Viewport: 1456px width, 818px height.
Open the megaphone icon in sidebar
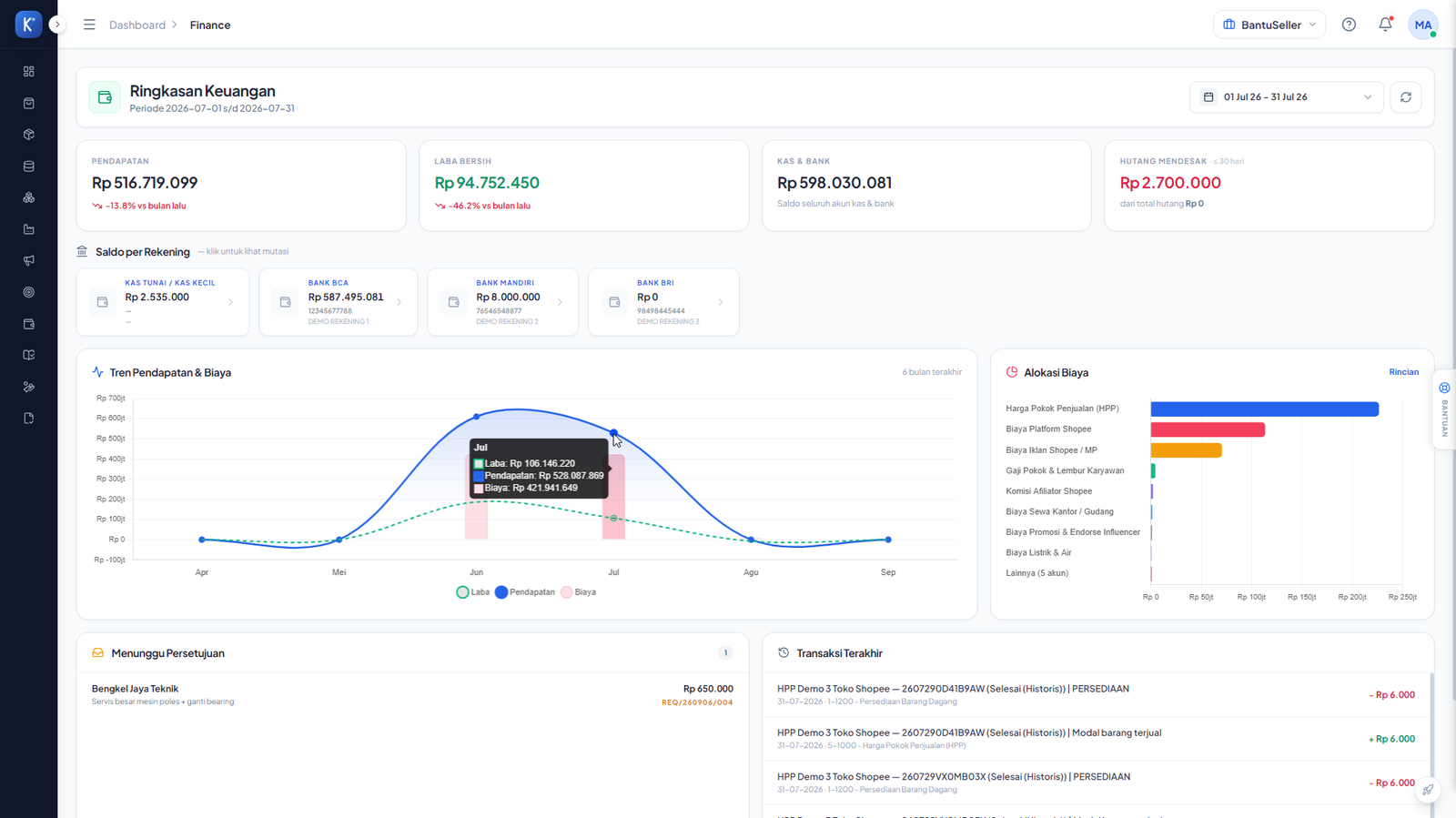(29, 260)
